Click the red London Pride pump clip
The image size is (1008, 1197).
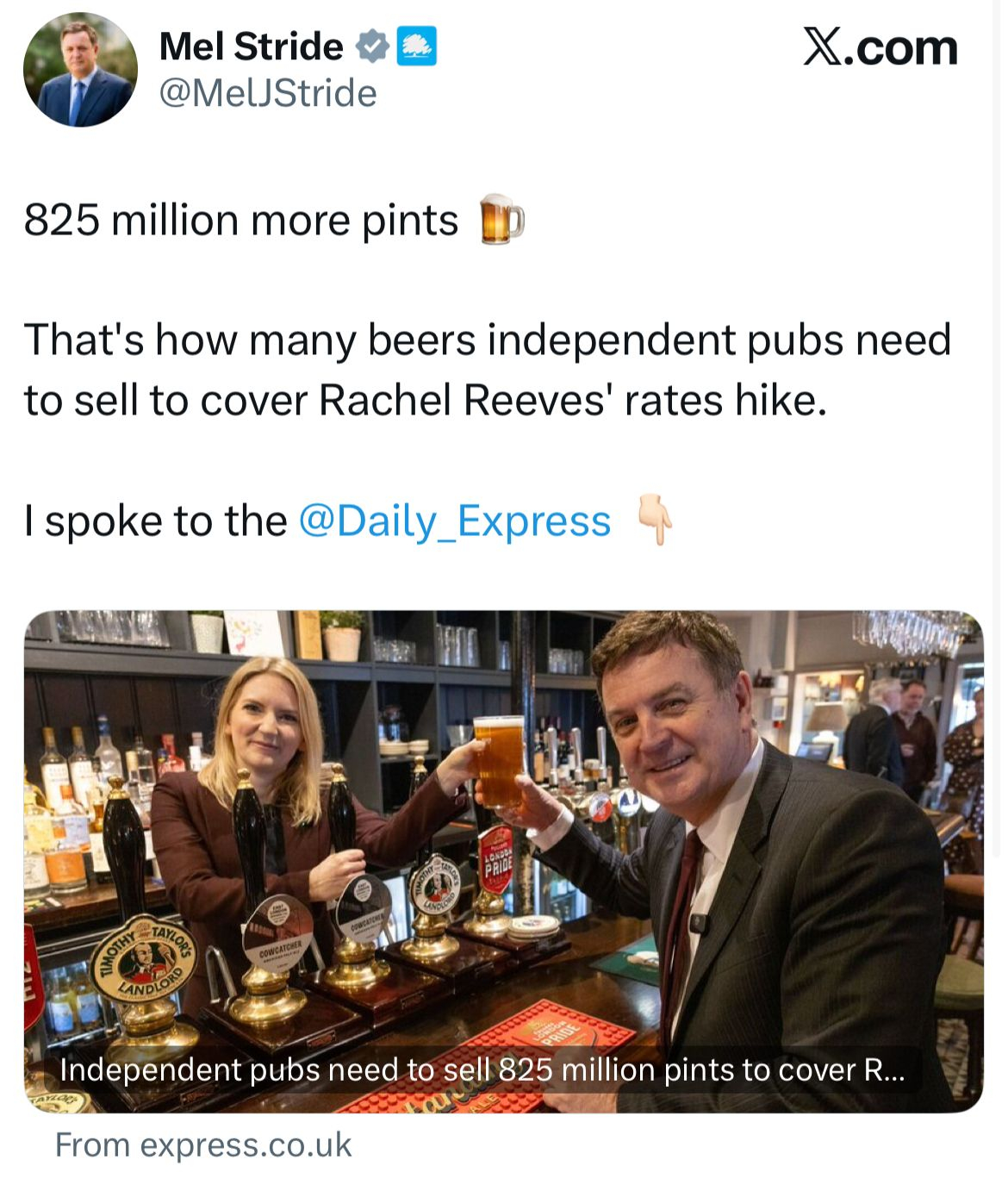[495, 859]
